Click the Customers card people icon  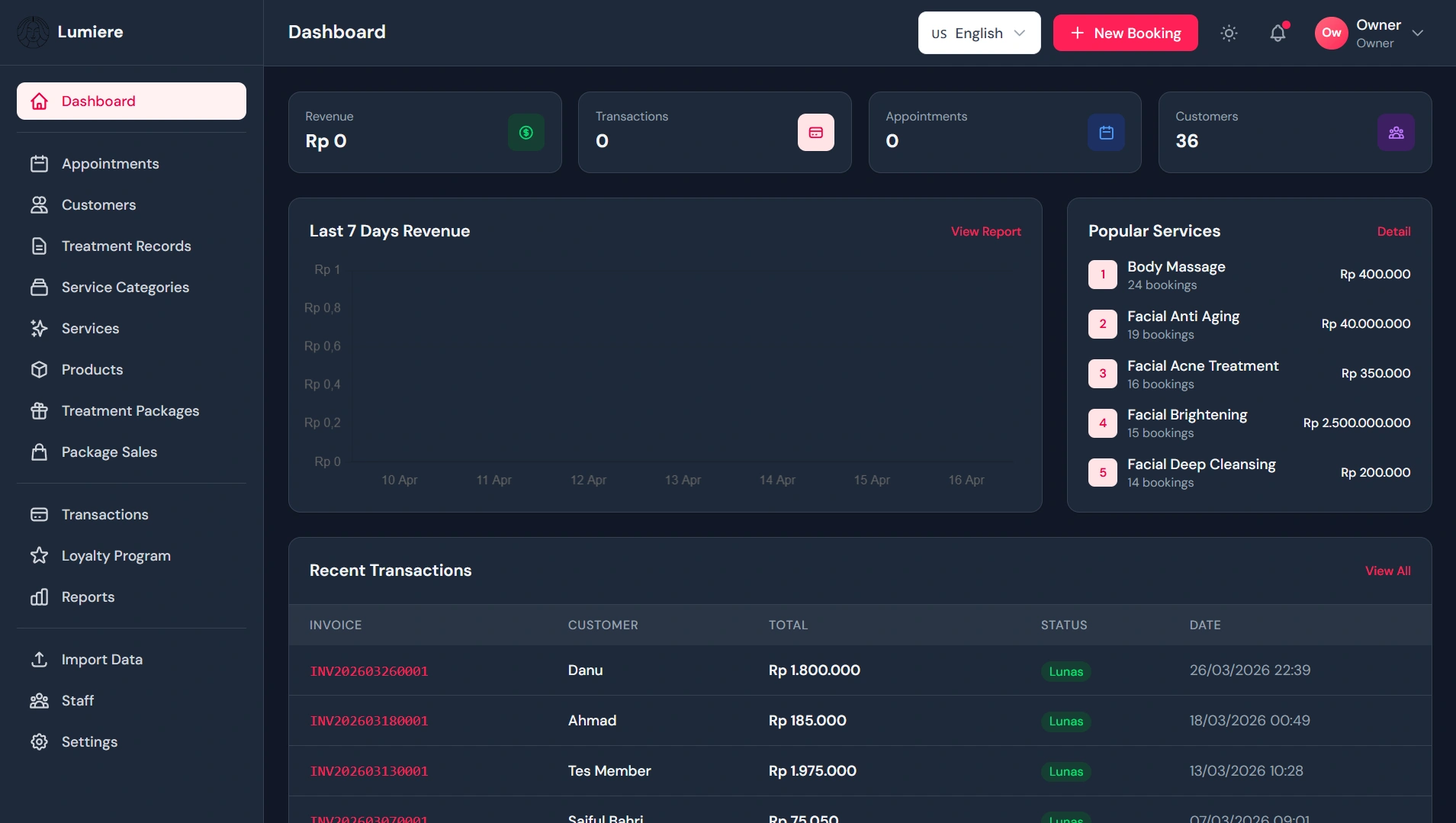coord(1397,133)
